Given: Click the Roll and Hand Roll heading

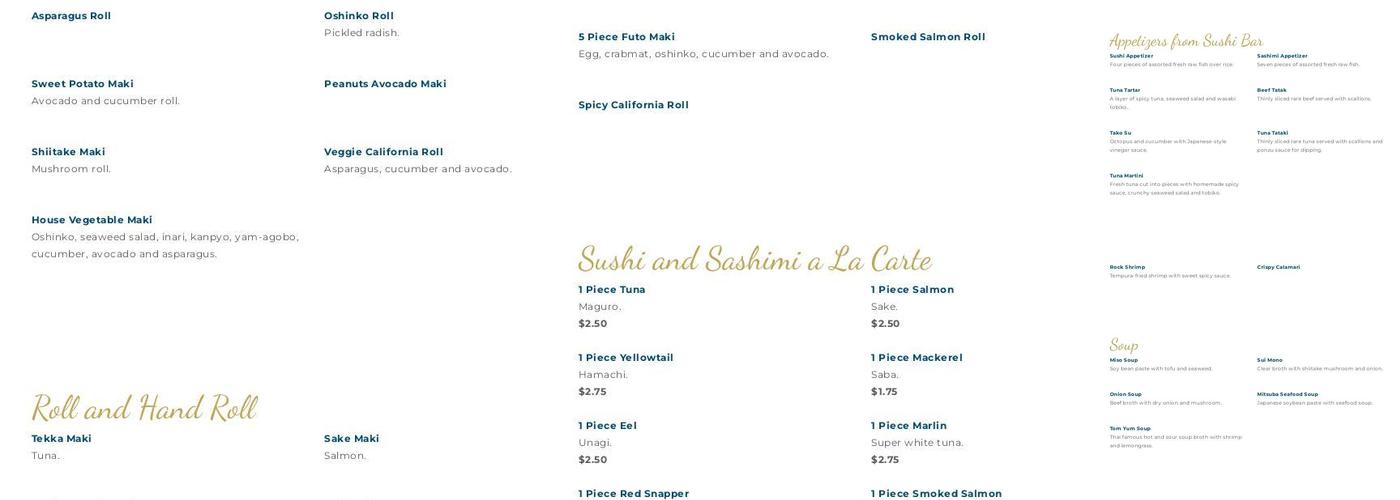Looking at the screenshot, I should tap(145, 408).
